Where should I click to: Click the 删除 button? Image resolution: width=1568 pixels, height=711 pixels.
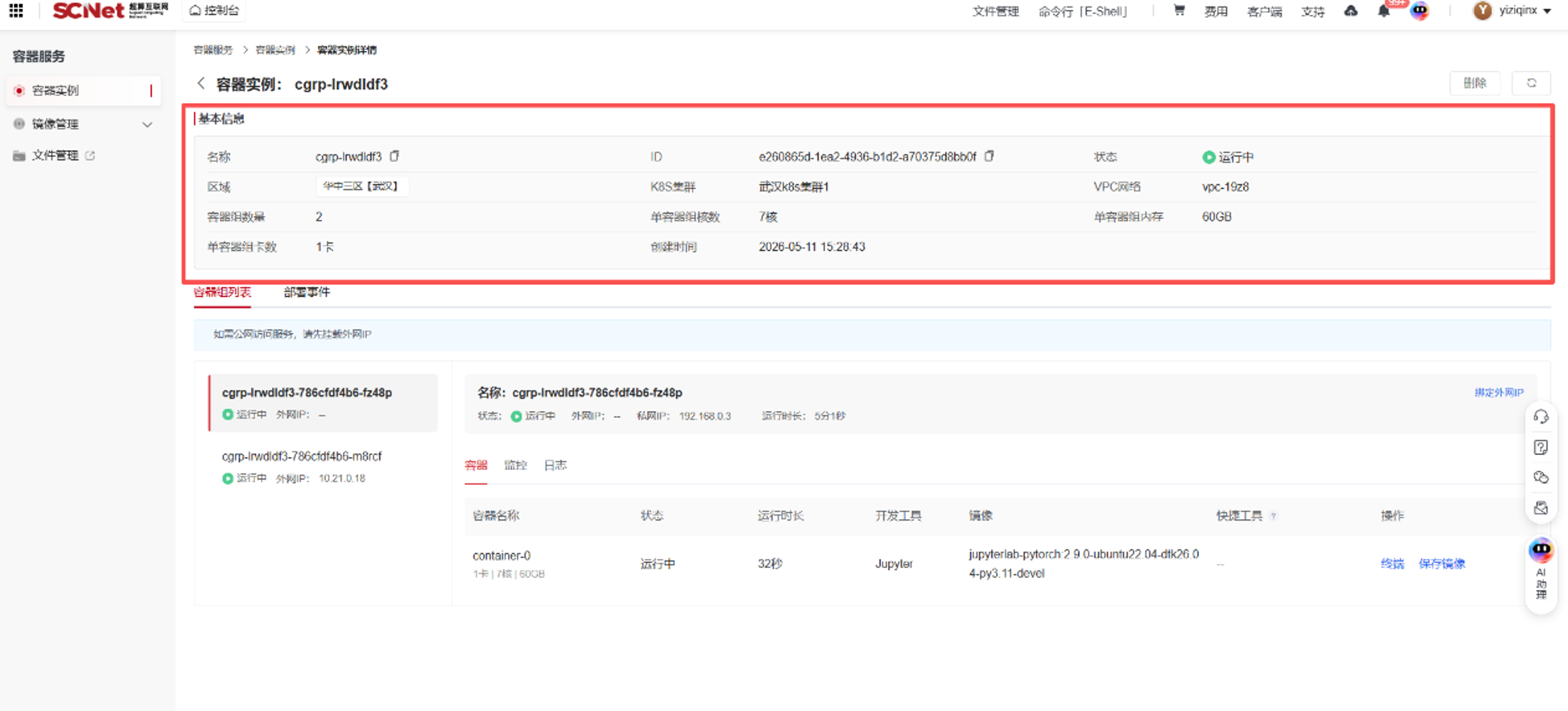click(1474, 83)
